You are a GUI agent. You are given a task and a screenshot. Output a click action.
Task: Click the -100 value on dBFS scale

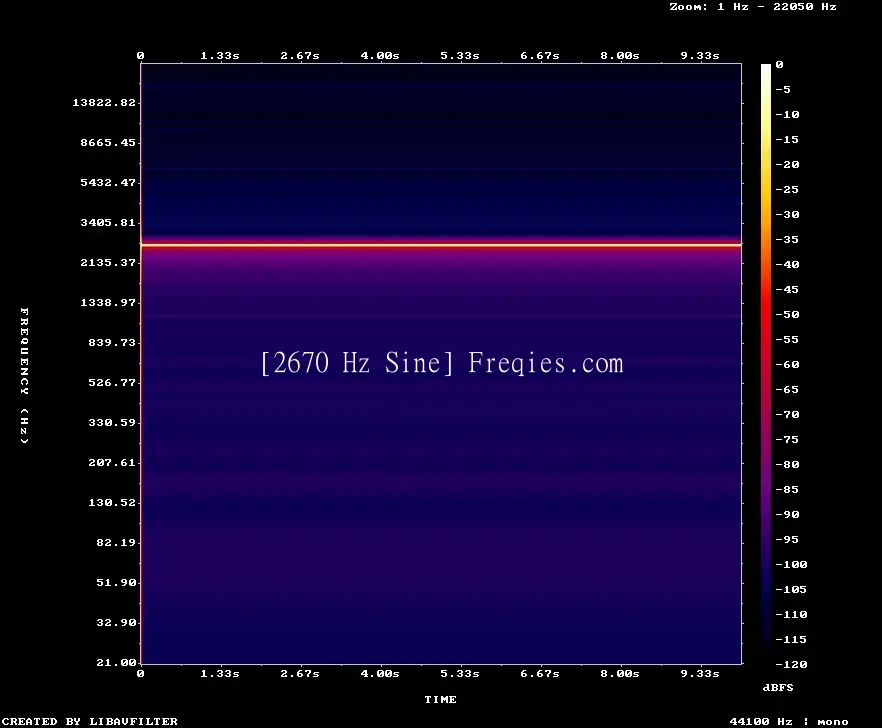[791, 564]
